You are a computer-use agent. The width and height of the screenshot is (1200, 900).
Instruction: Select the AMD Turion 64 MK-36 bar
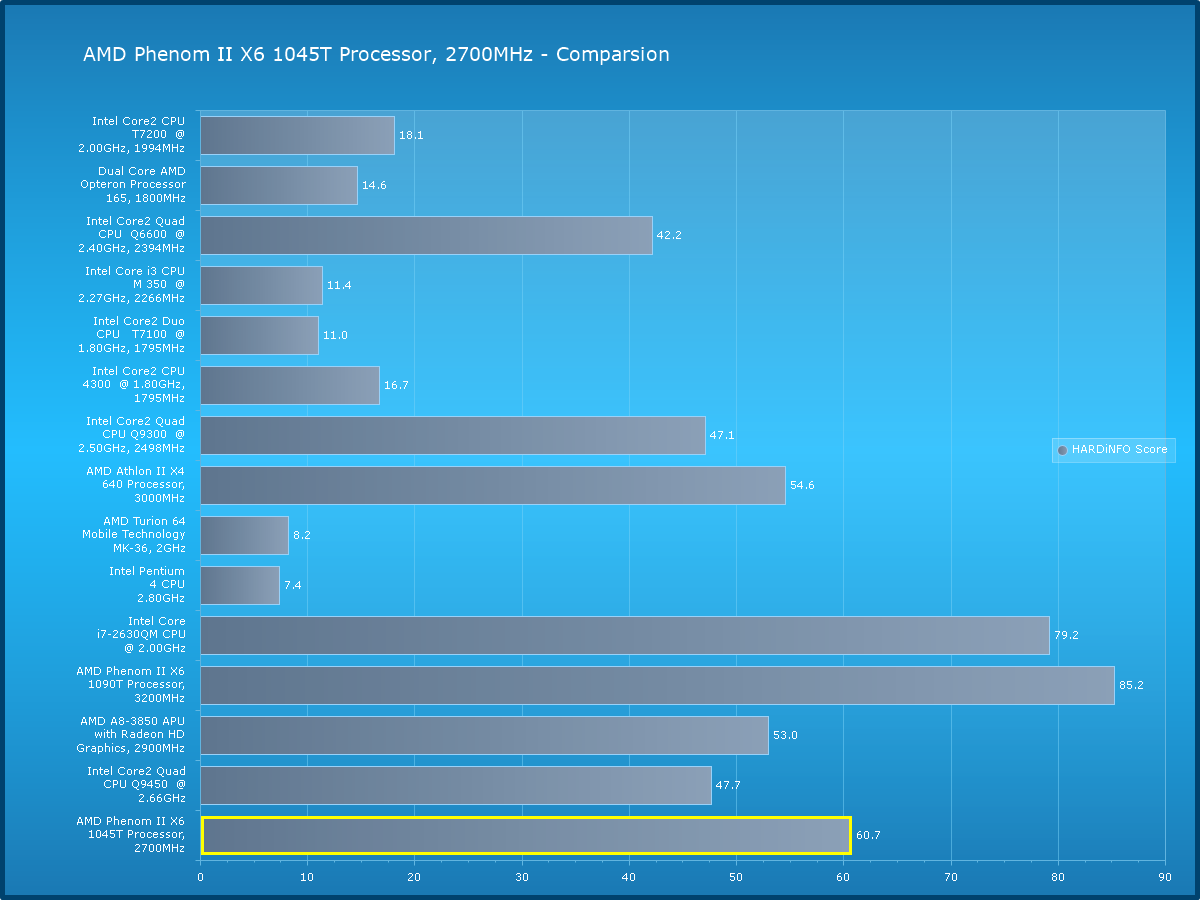[x=244, y=535]
